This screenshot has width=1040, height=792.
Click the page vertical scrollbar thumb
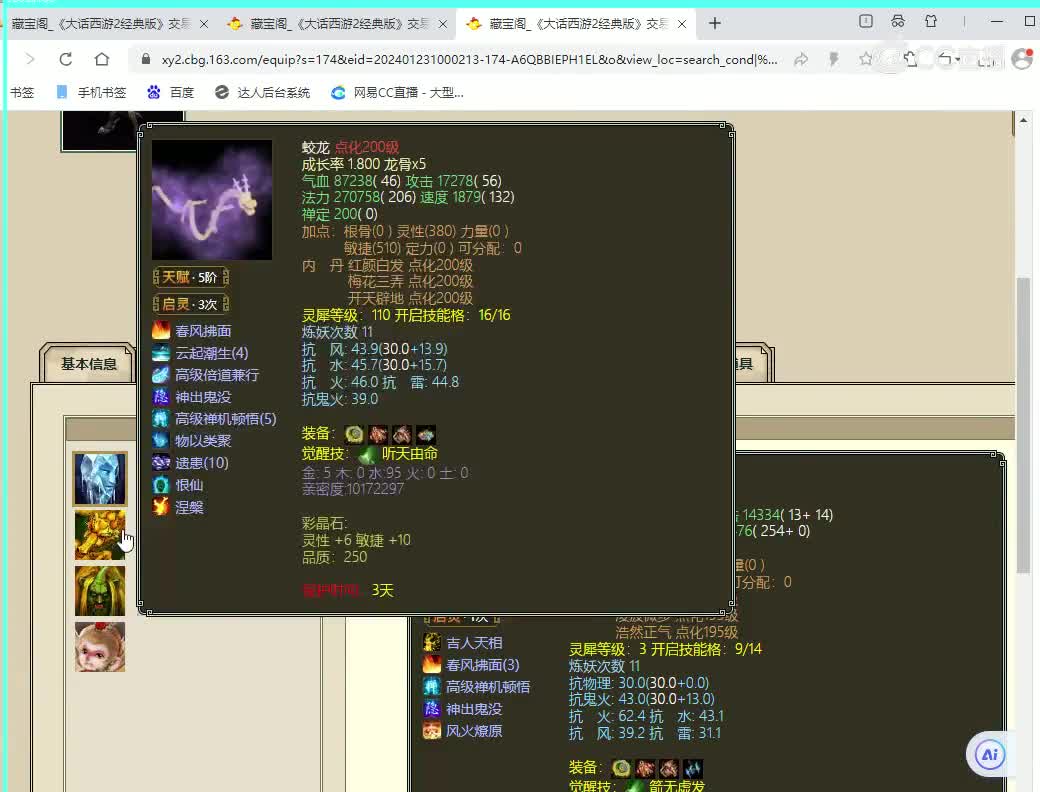tap(1023, 425)
